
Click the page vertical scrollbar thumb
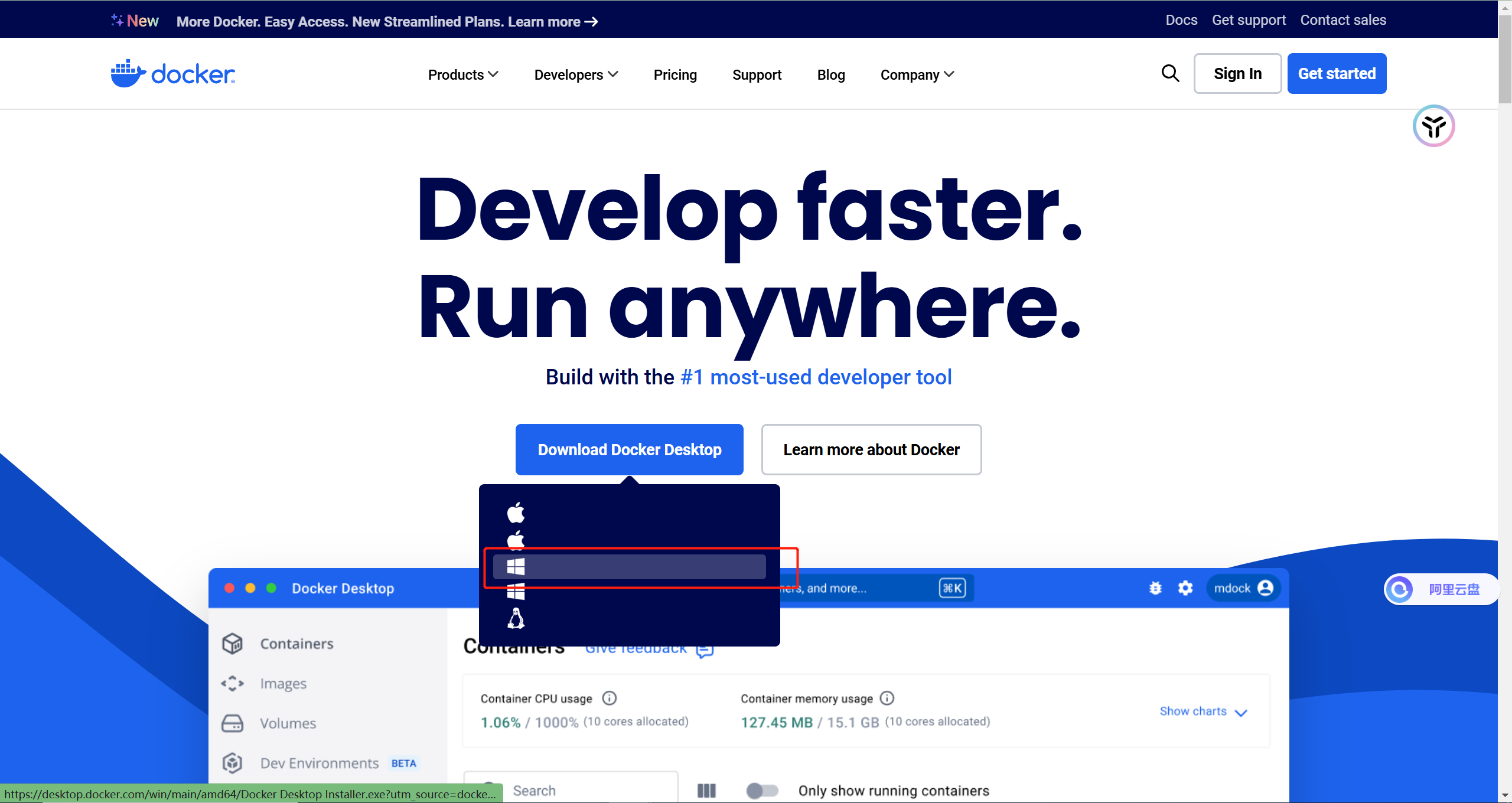coord(1505,59)
